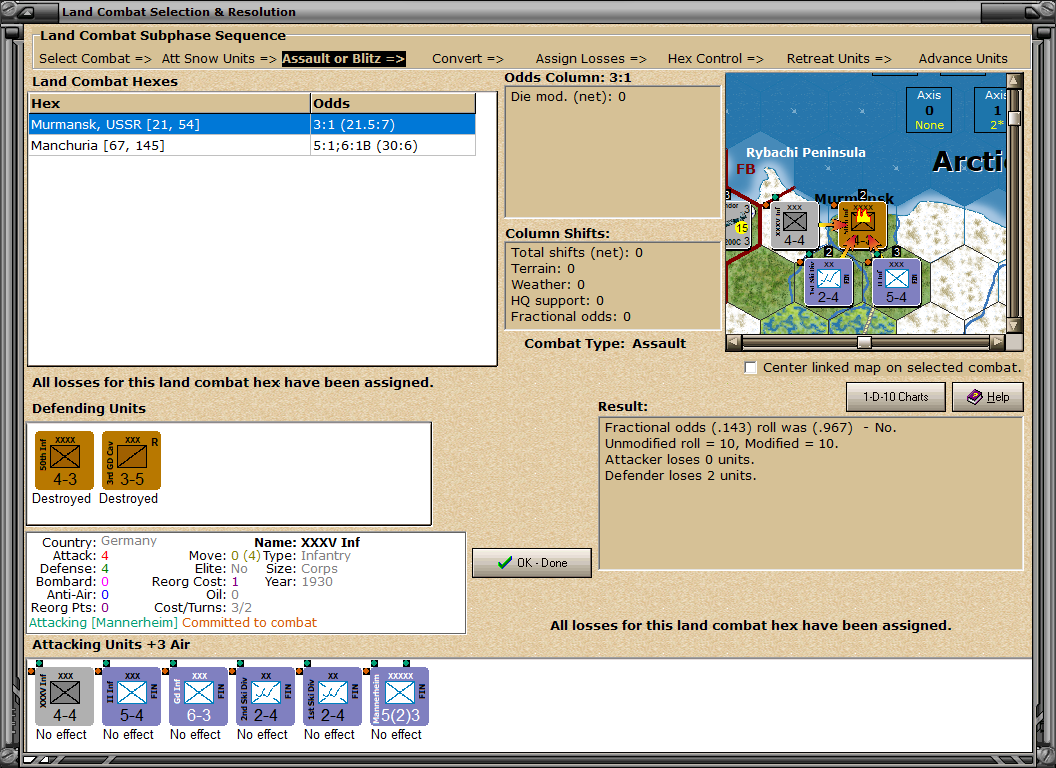Click 'Combat Type: Assault' label
Viewport: 1056px width, 768px height.
(x=605, y=344)
